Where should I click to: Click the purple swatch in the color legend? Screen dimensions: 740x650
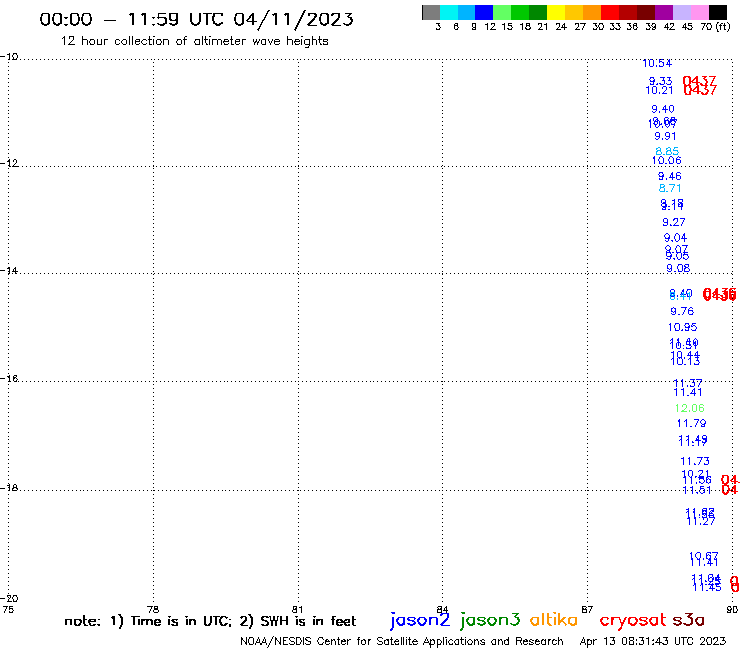click(x=664, y=12)
